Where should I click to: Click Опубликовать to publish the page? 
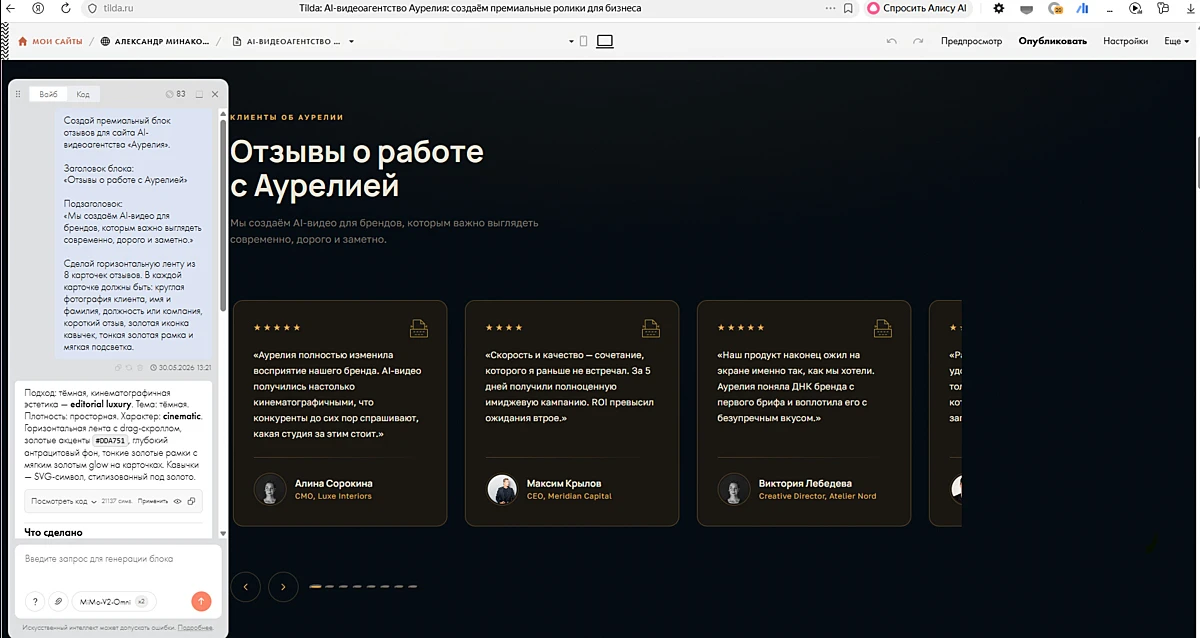pos(1052,41)
